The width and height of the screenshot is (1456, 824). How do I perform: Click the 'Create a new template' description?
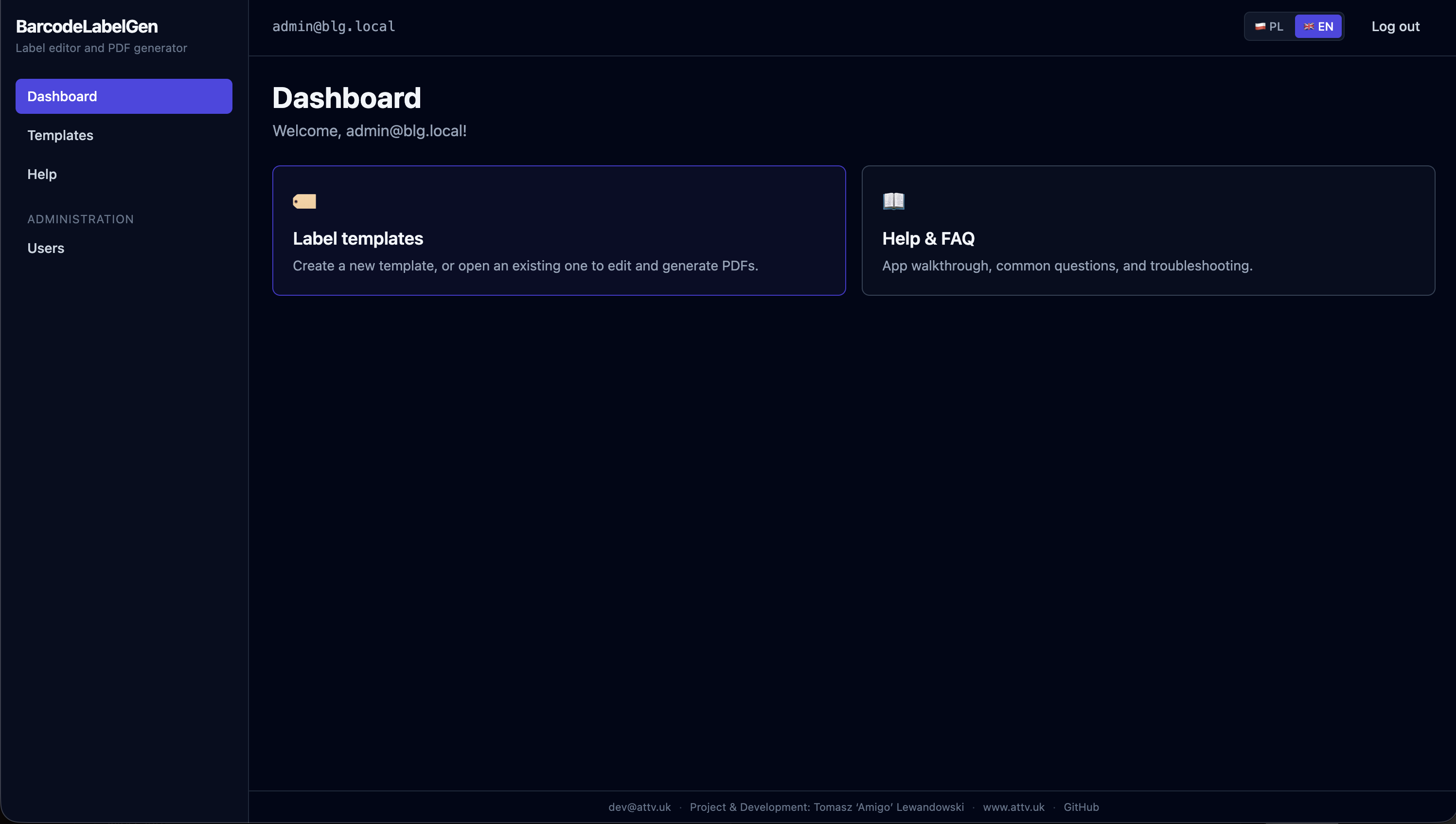[526, 266]
